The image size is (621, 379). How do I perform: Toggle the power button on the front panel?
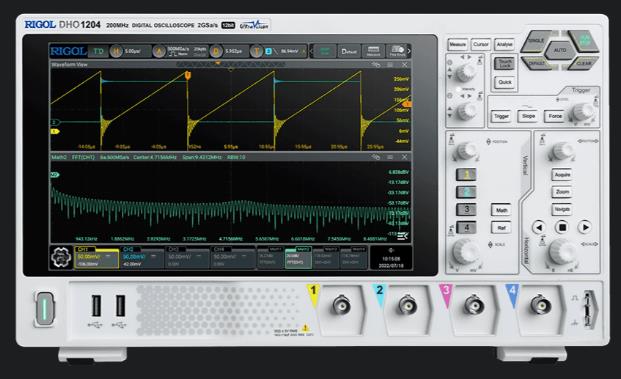tap(44, 309)
